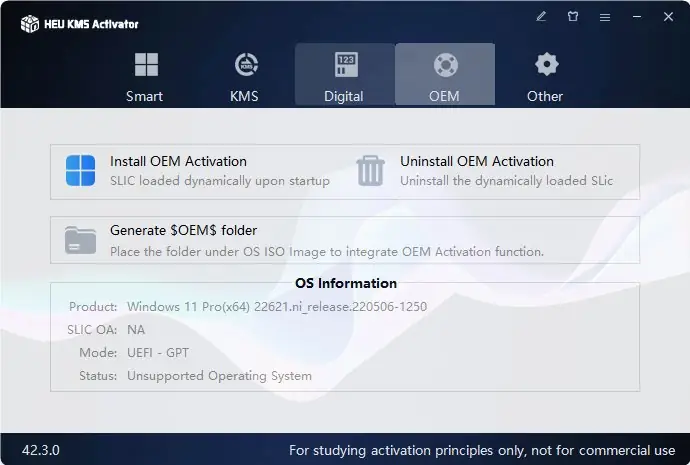The height and width of the screenshot is (465, 690).
Task: Click the 'Product:' label
Action: pos(93,307)
